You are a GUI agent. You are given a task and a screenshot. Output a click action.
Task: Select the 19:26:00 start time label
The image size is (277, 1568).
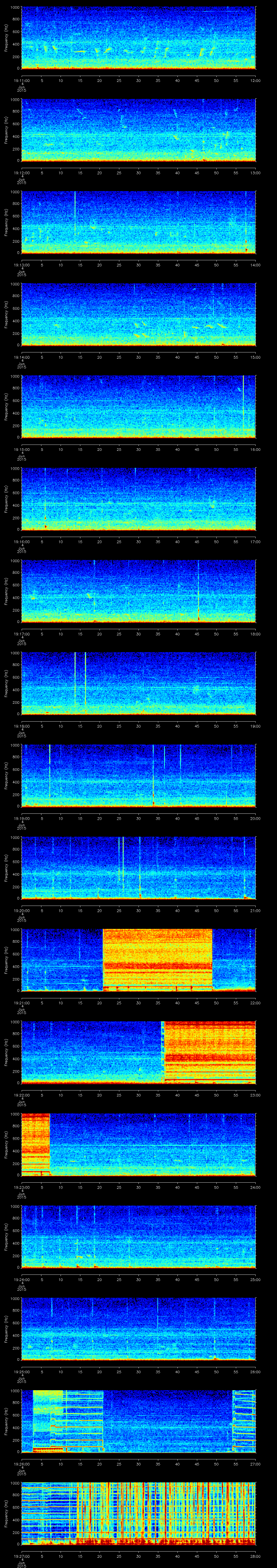click(x=21, y=1463)
